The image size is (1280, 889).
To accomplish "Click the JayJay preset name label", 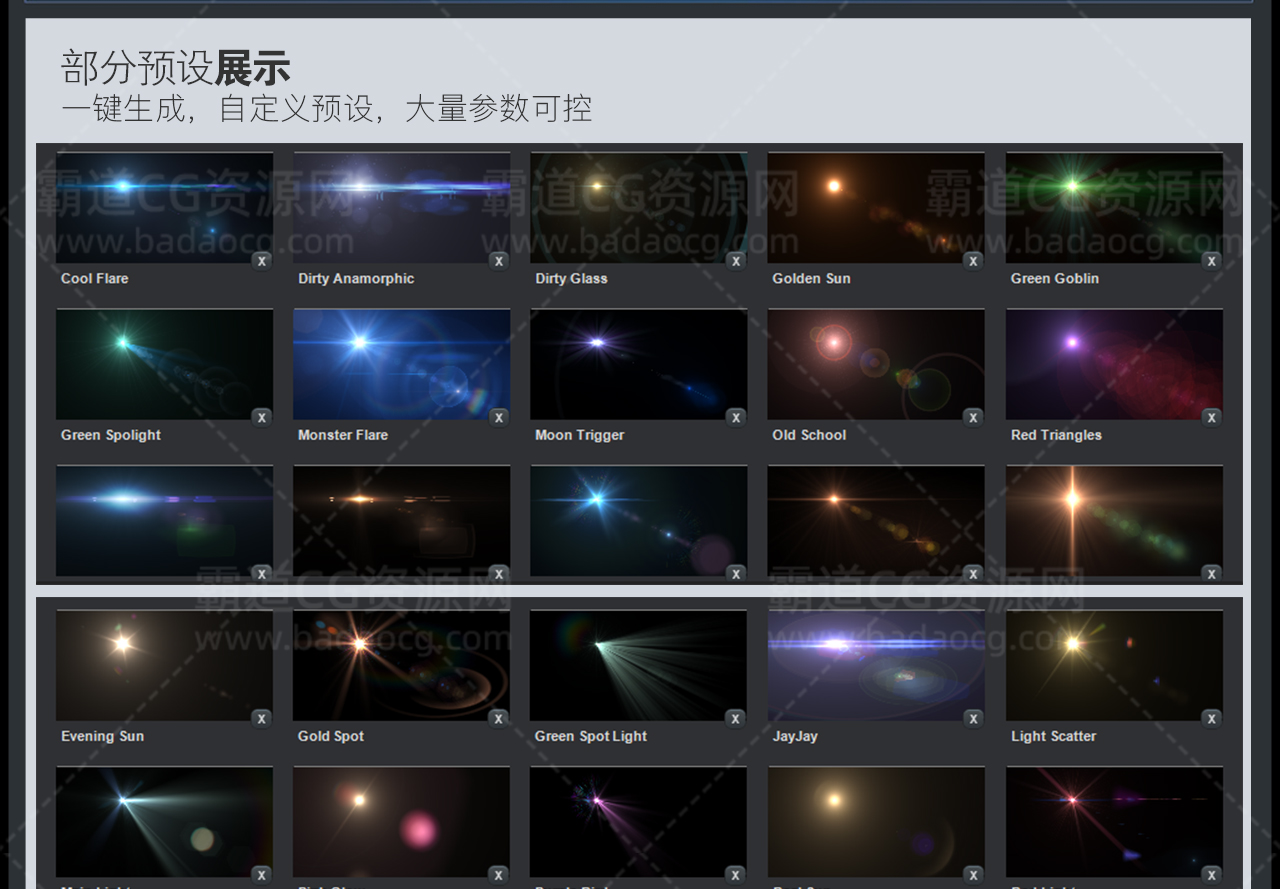I will point(795,736).
